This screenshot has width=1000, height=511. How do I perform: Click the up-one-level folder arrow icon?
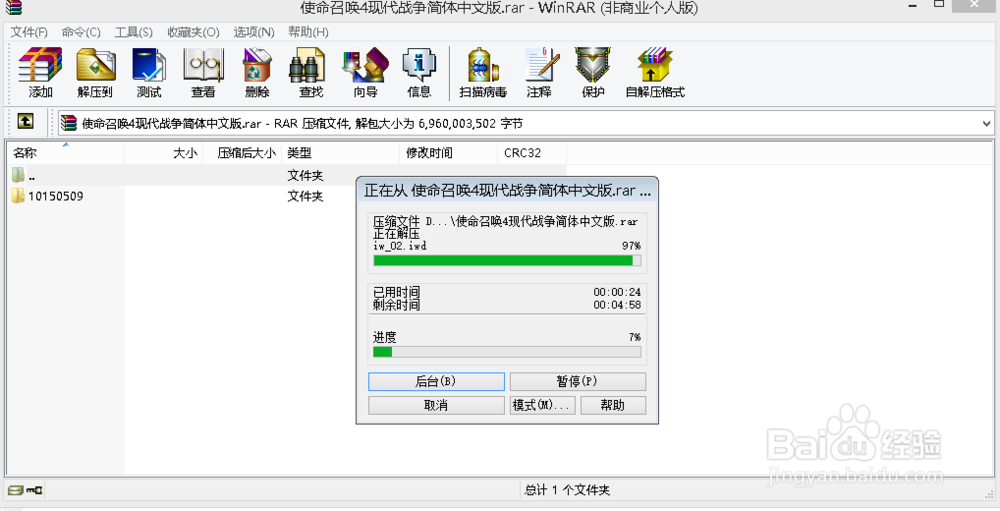[26, 121]
